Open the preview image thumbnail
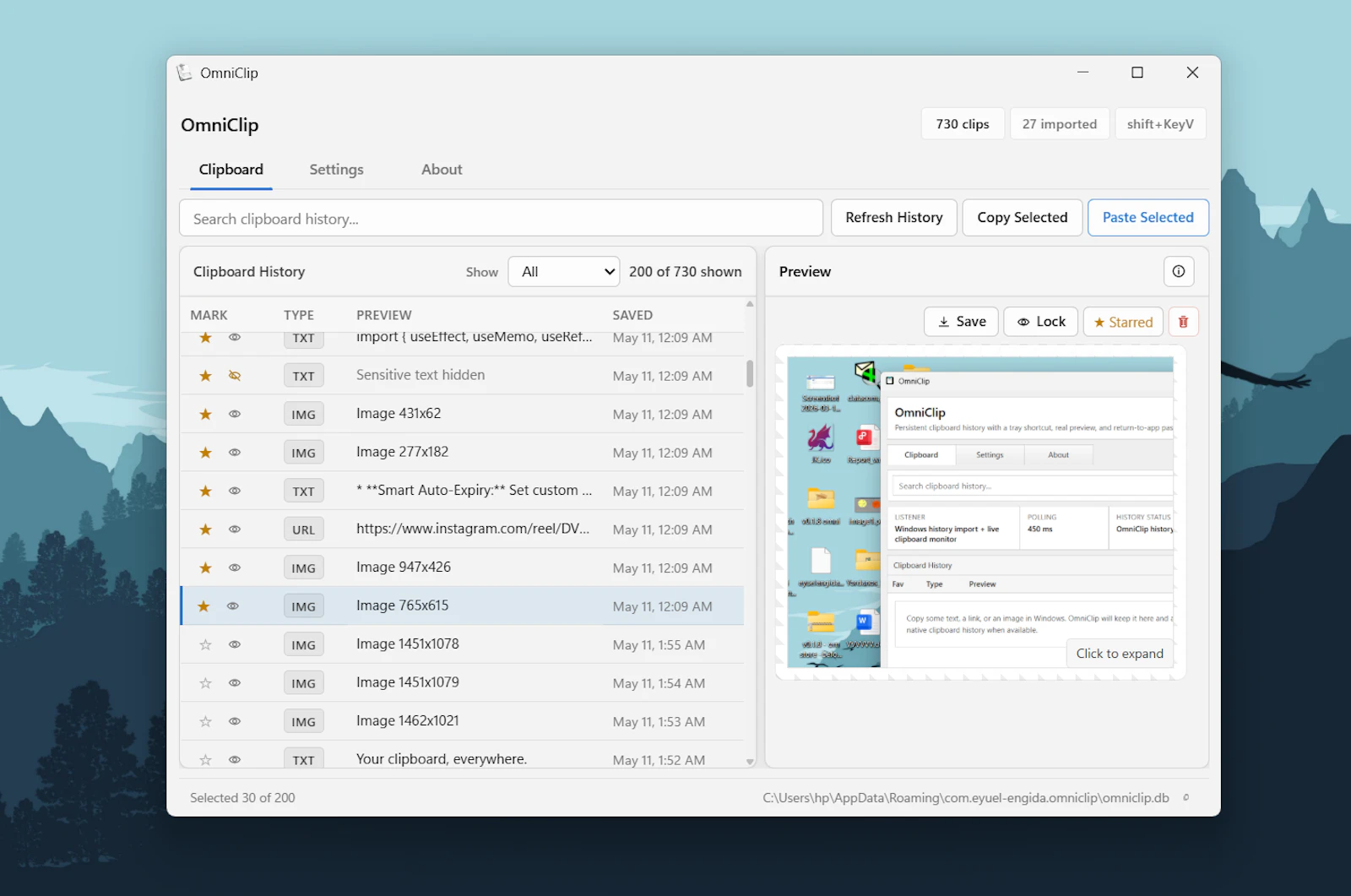Image resolution: width=1351 pixels, height=896 pixels. 980,512
